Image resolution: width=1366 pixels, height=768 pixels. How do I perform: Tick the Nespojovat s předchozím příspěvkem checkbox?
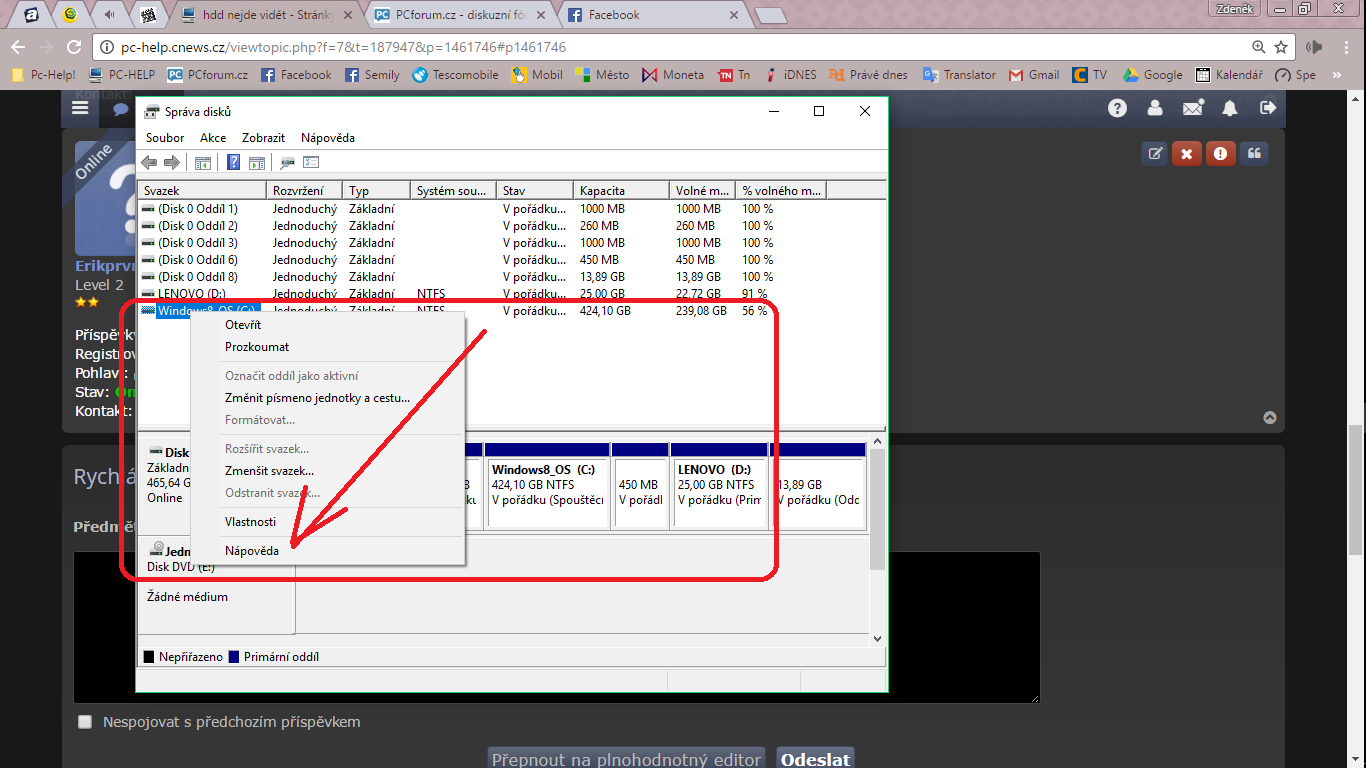[85, 722]
